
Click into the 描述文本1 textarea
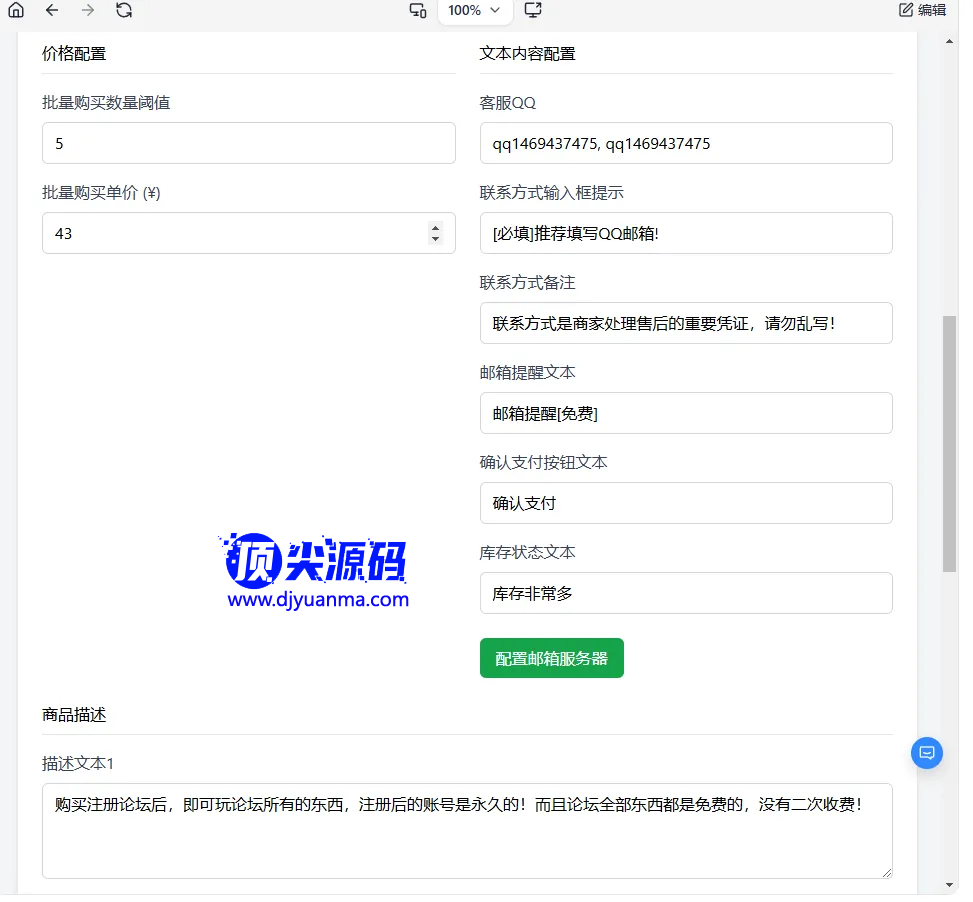pos(466,830)
